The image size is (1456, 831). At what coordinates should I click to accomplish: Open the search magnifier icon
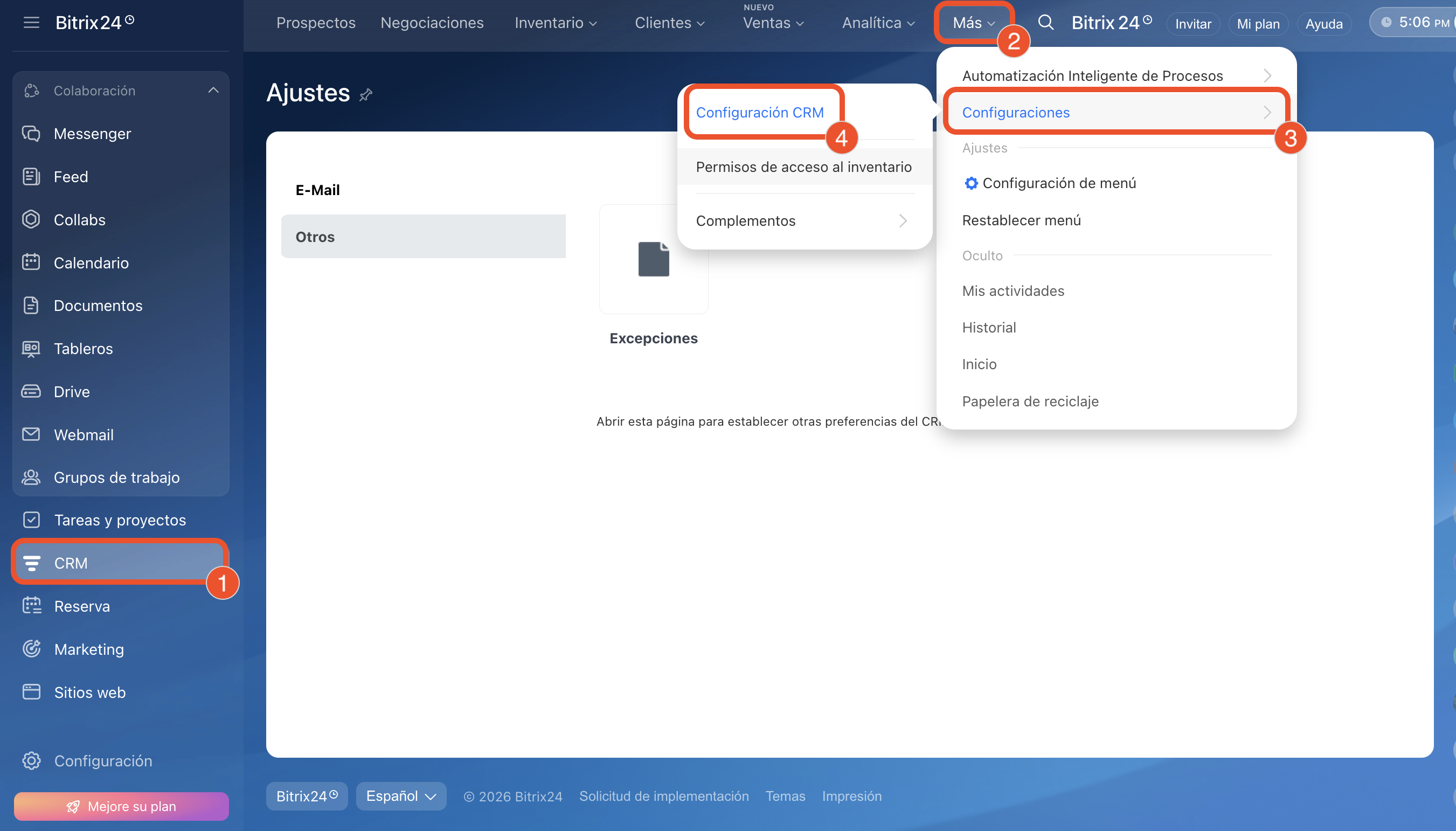point(1045,23)
